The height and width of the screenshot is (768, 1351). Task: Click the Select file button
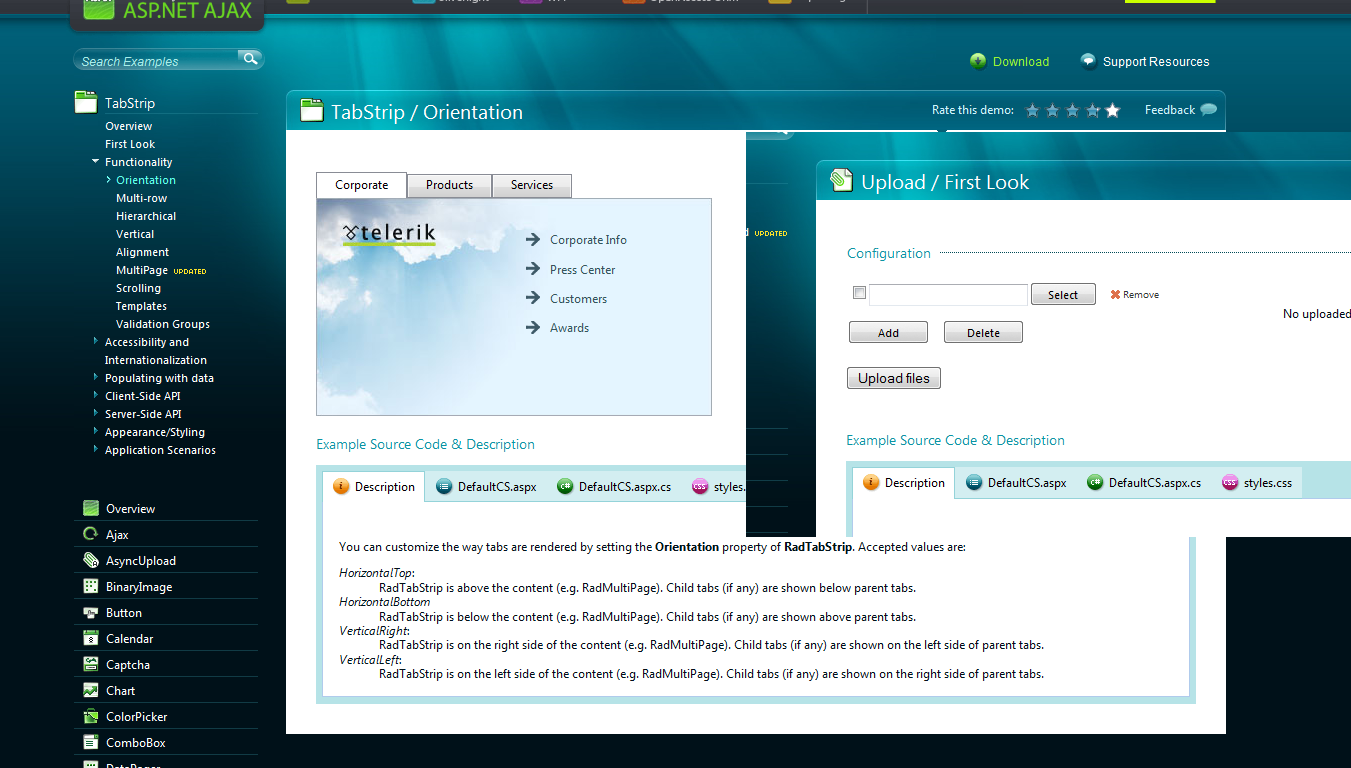[x=1063, y=294]
